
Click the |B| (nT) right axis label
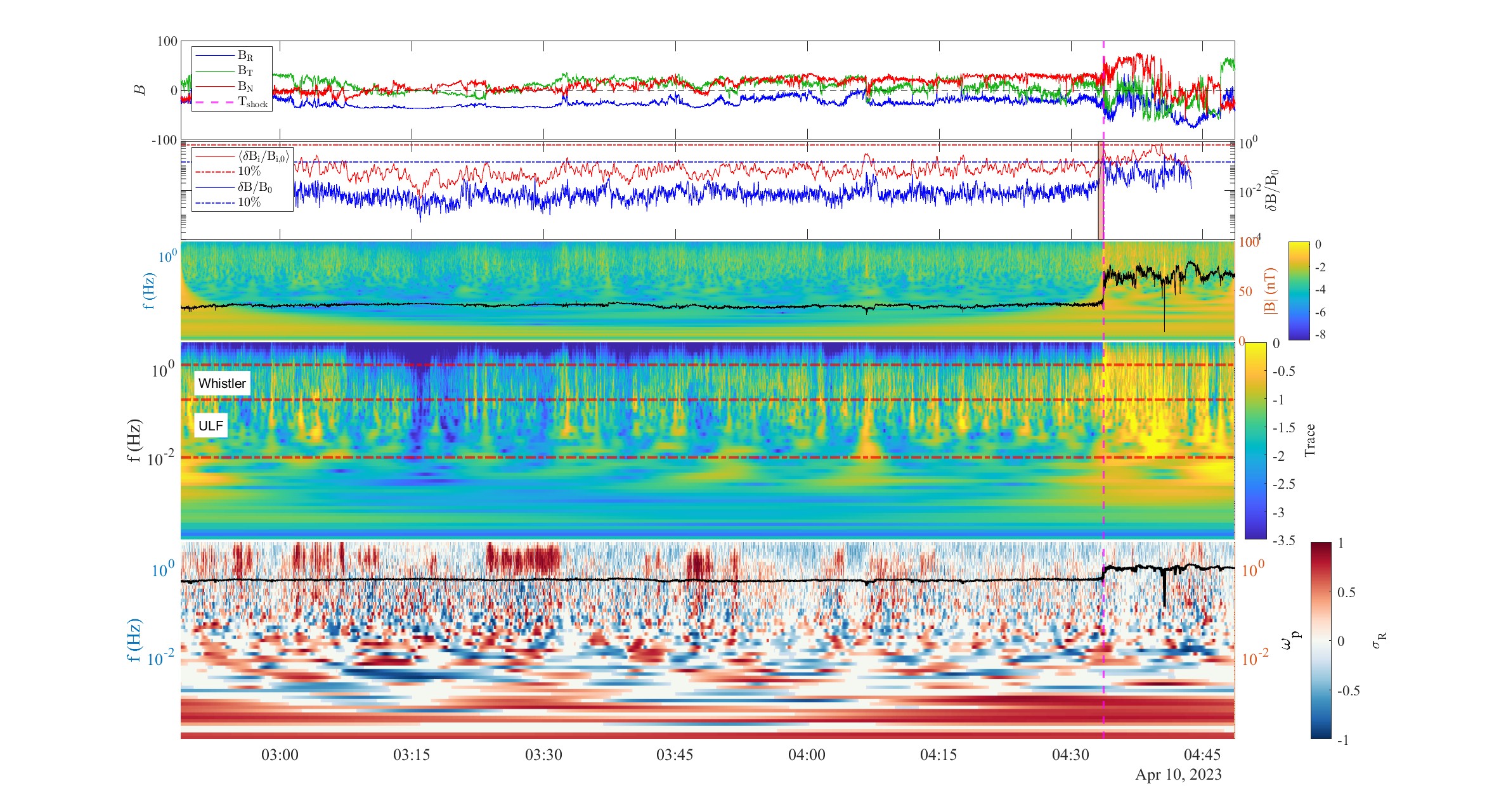(1270, 291)
